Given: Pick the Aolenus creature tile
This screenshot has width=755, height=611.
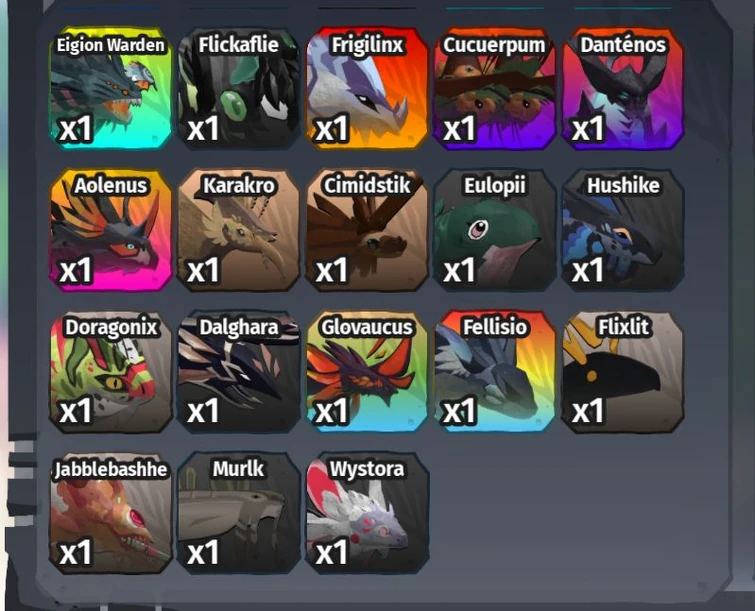Looking at the screenshot, I should tap(110, 230).
